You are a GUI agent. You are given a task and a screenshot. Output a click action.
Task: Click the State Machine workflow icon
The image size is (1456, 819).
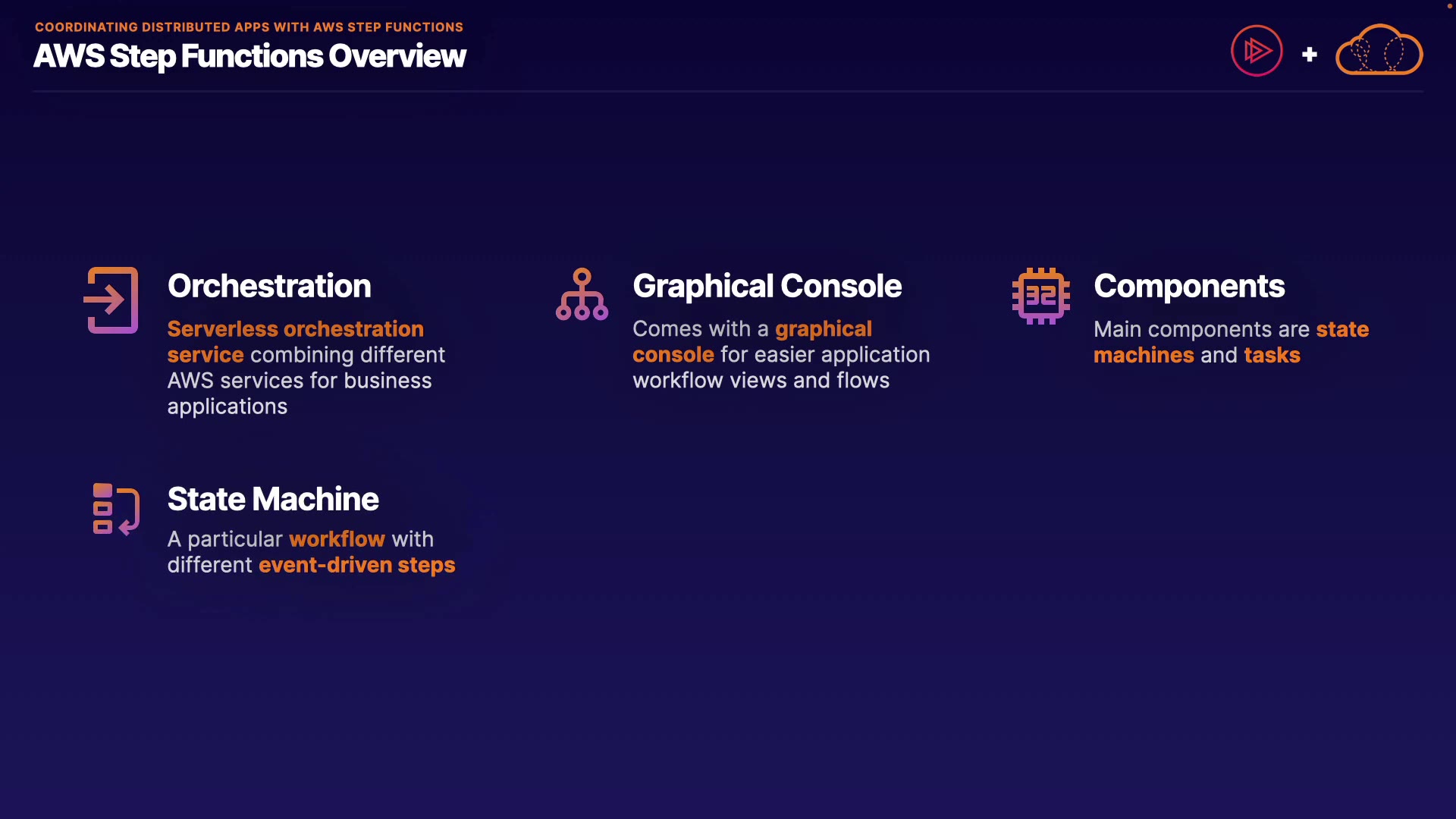115,509
